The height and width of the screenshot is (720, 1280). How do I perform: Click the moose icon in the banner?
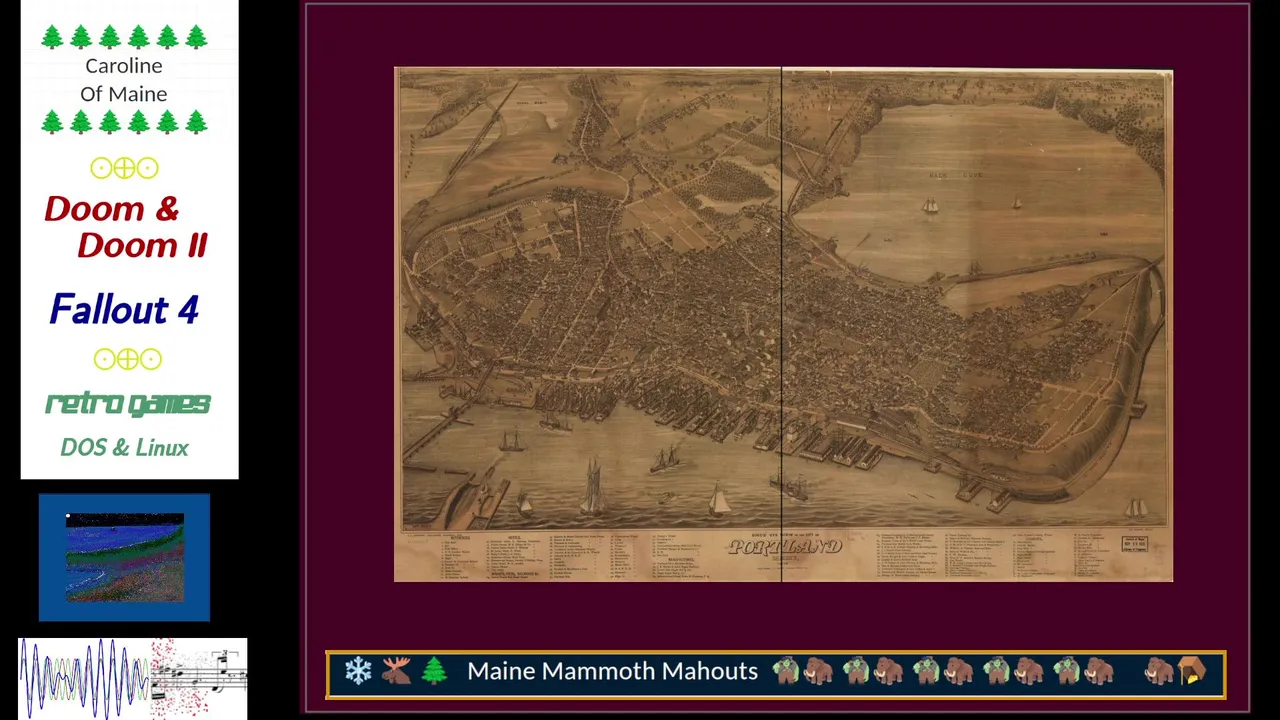pyautogui.click(x=396, y=671)
